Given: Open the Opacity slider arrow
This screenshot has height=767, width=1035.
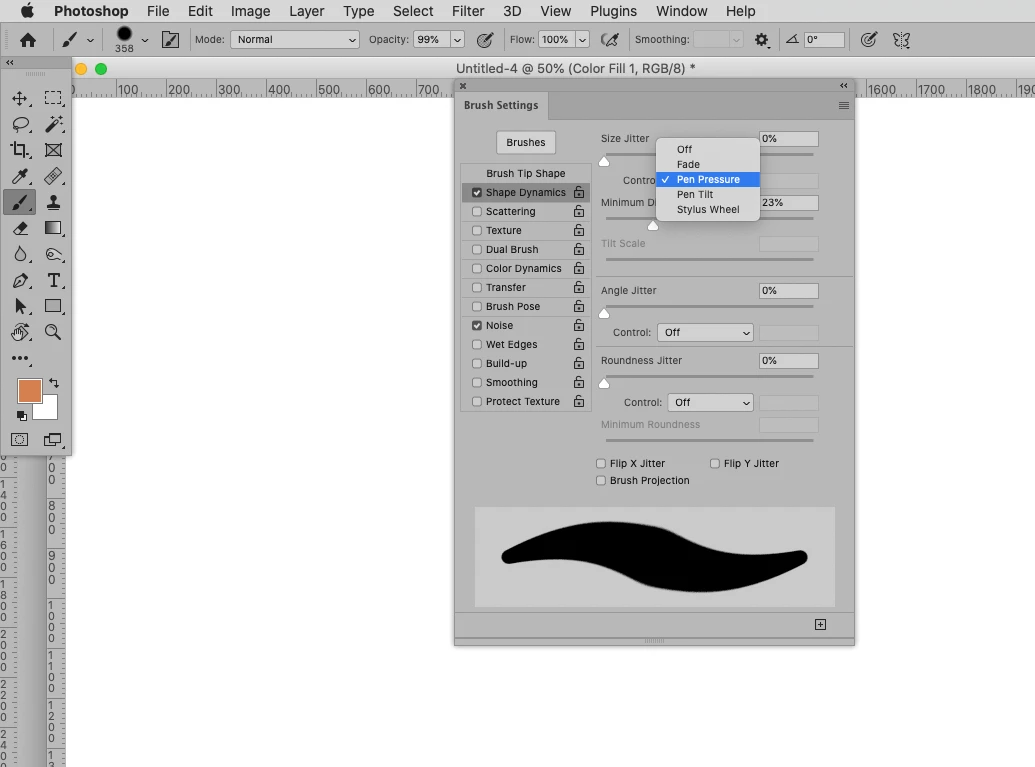Looking at the screenshot, I should coord(457,40).
